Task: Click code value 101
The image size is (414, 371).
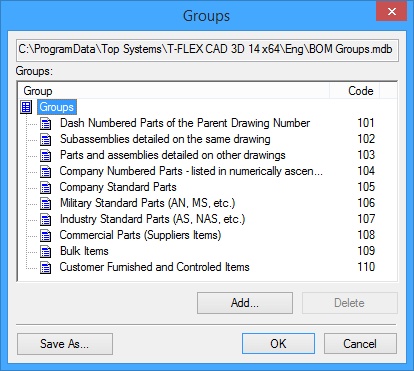Action: pos(366,123)
